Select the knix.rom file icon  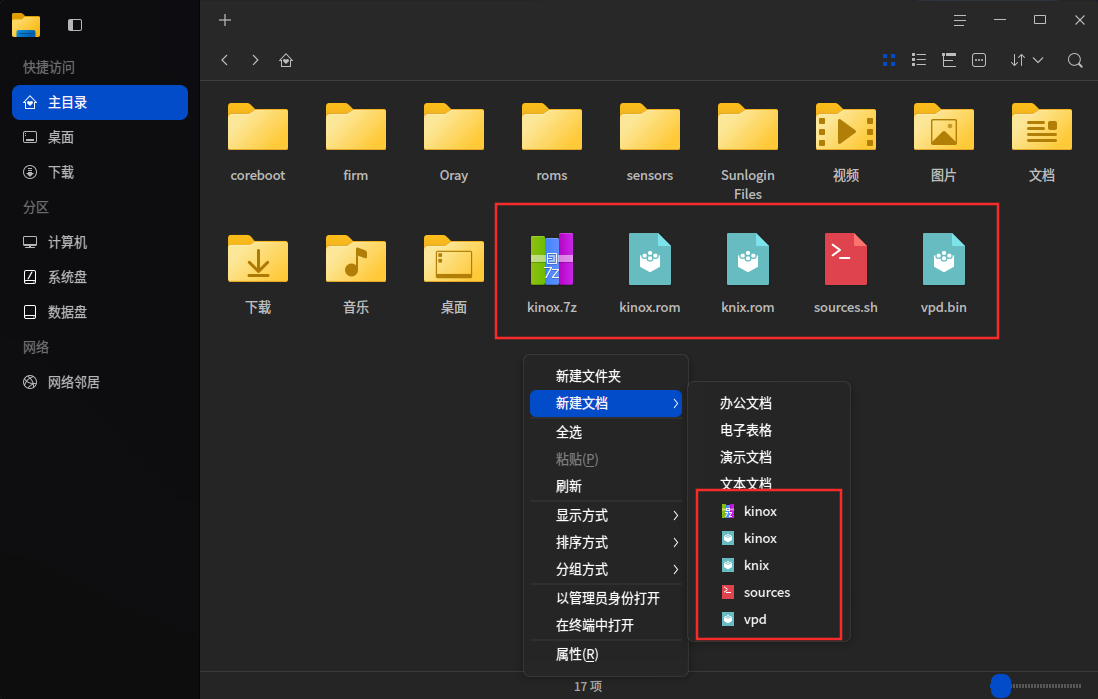748,259
